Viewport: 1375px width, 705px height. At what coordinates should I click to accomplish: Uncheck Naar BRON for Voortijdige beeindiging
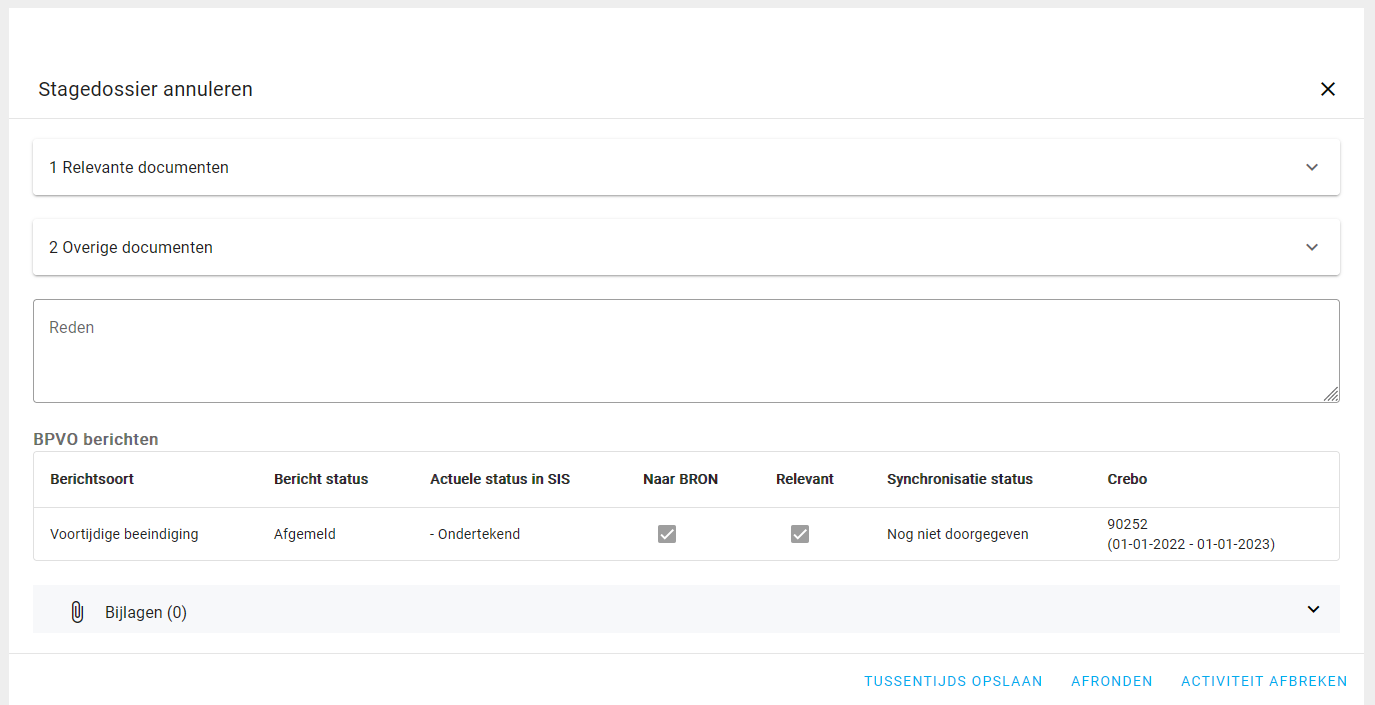(x=667, y=534)
